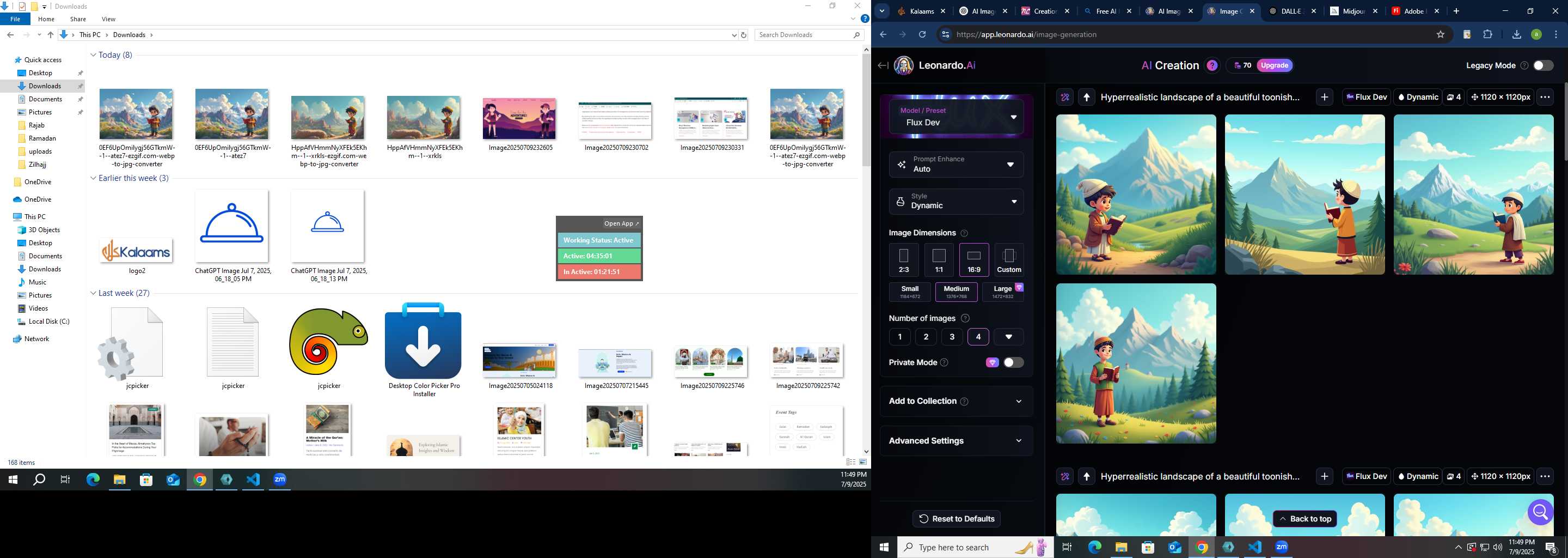The height and width of the screenshot is (558, 1568).
Task: Switch File Explorer to details view icon
Action: [x=851, y=462]
